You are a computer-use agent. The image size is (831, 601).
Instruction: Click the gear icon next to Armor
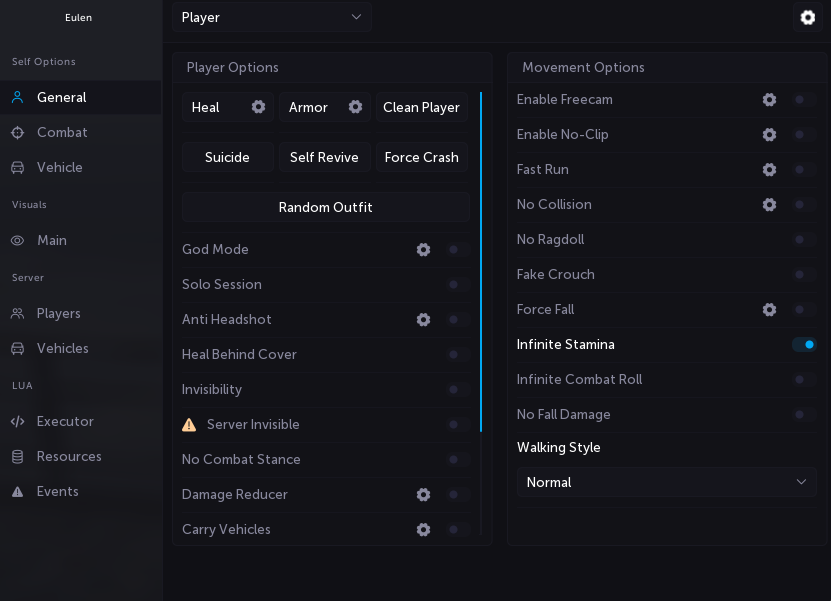coord(355,107)
